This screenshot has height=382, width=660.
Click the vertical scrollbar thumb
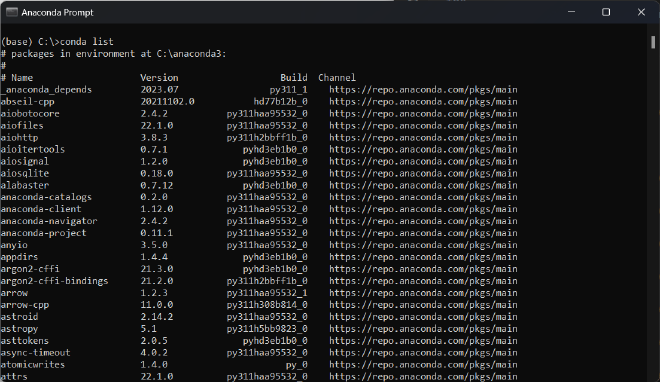click(653, 42)
